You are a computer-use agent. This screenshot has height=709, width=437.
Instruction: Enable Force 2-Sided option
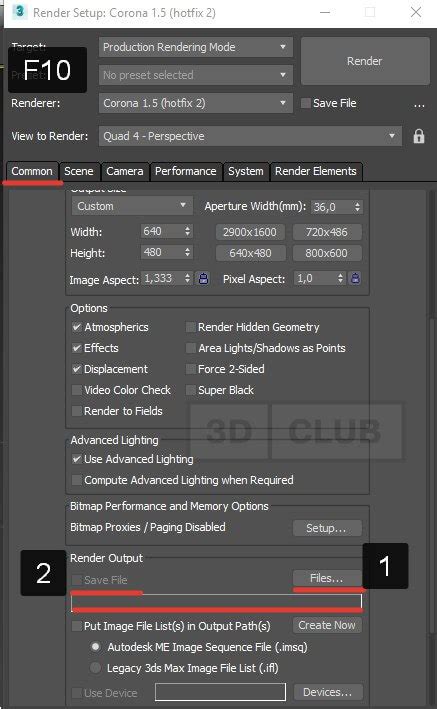[190, 369]
